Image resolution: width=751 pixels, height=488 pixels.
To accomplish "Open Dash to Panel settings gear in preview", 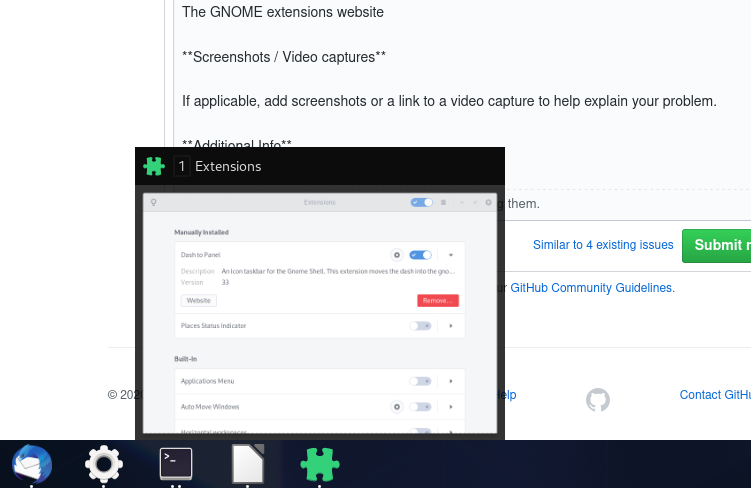I will (397, 255).
